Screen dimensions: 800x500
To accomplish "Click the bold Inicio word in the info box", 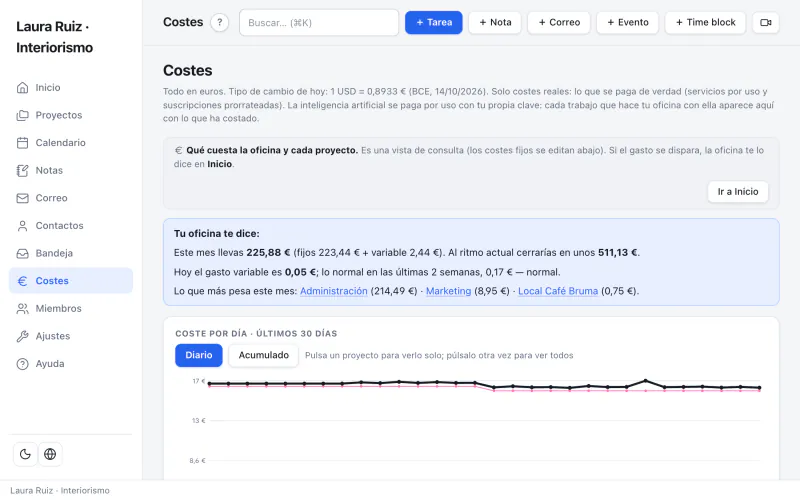I will pyautogui.click(x=219, y=164).
